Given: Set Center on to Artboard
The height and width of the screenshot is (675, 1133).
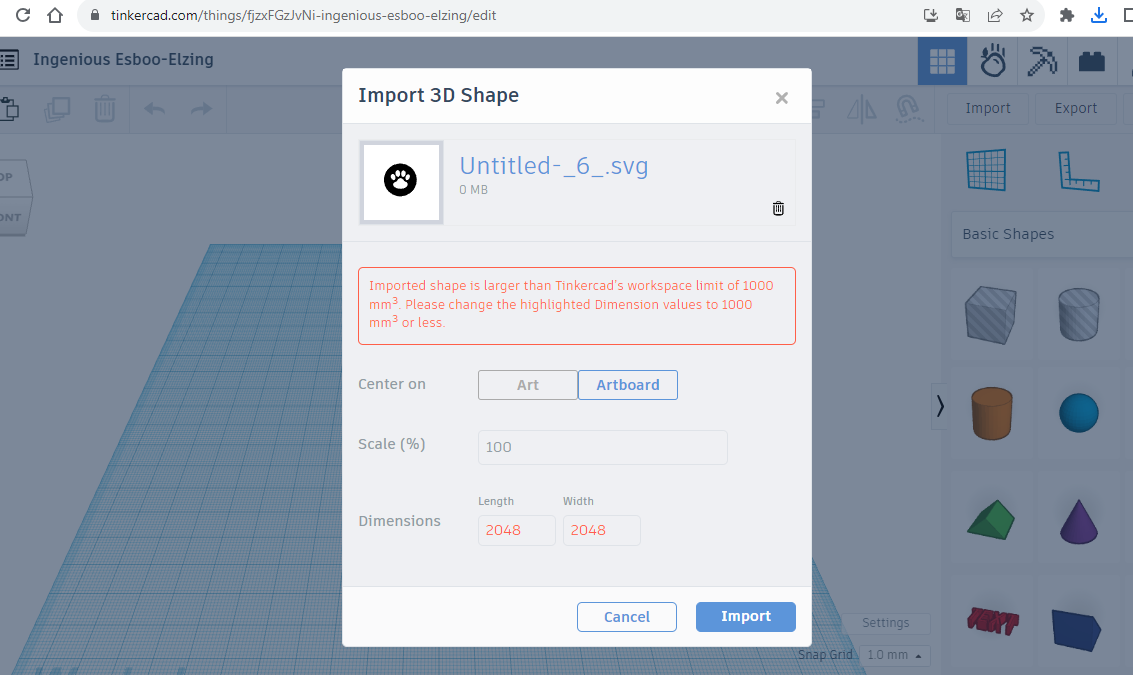Looking at the screenshot, I should (628, 385).
